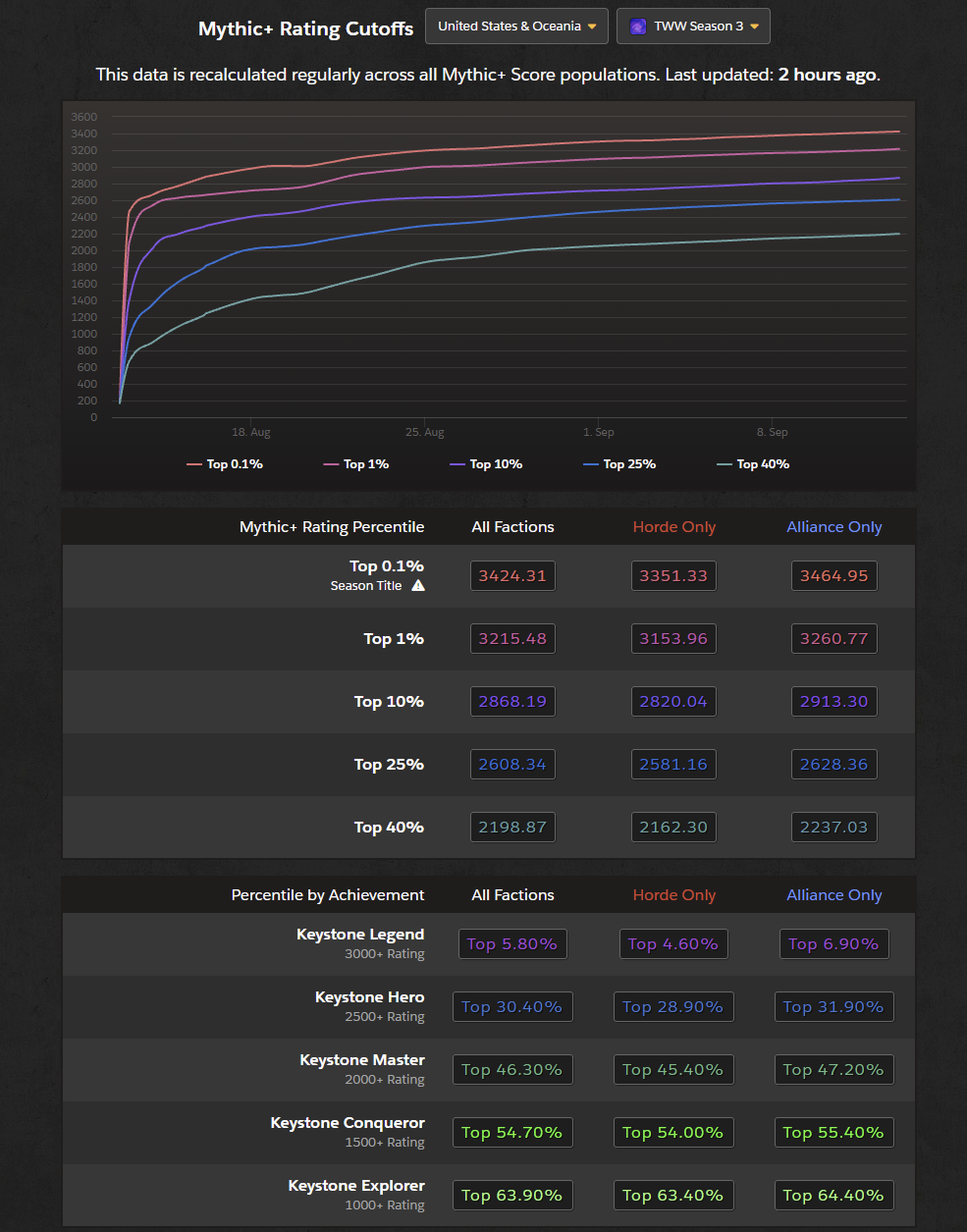The image size is (967, 1232).
Task: Toggle the Top 1% legend series
Action: [x=356, y=464]
